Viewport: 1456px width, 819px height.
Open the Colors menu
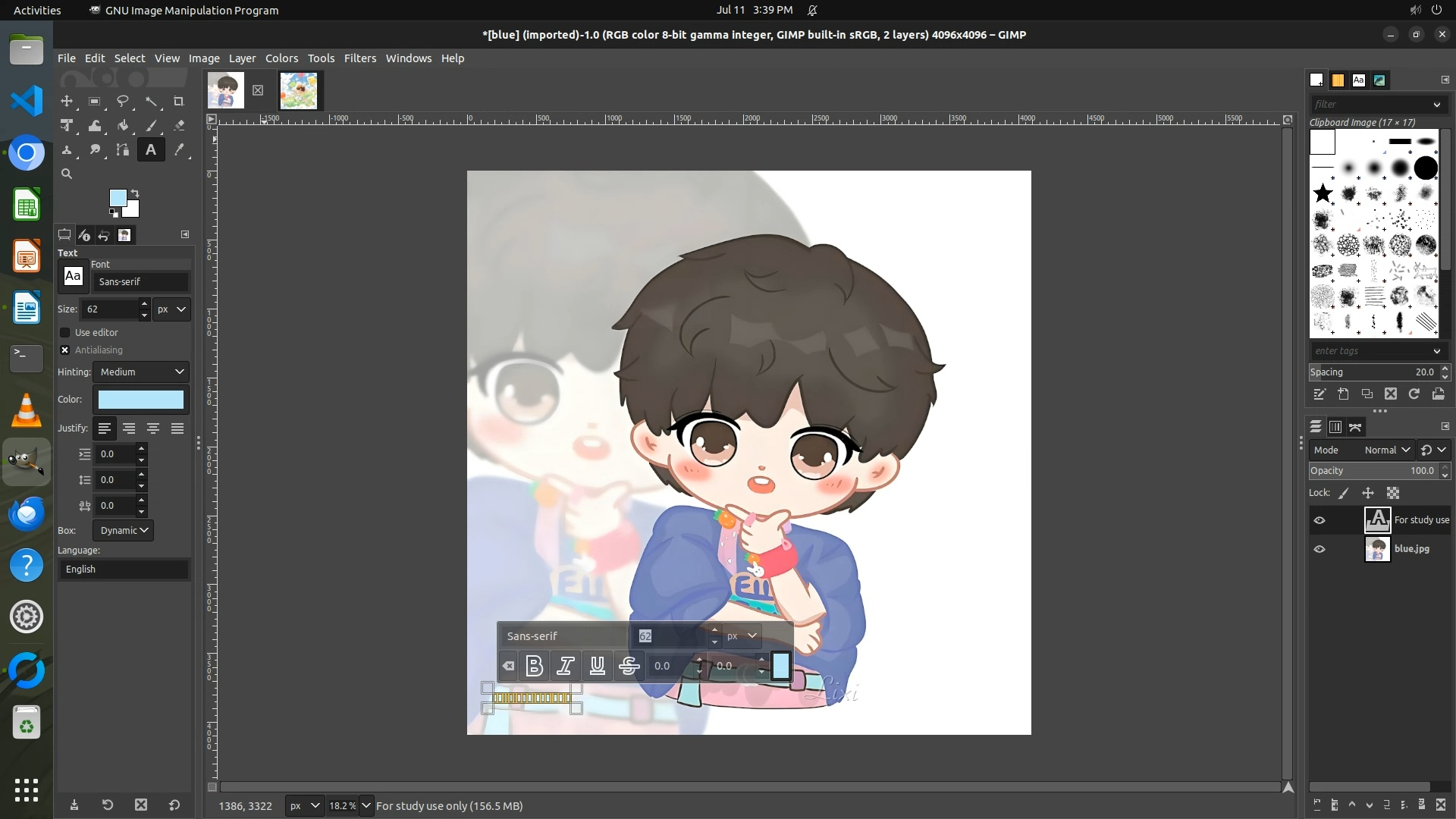coord(281,58)
